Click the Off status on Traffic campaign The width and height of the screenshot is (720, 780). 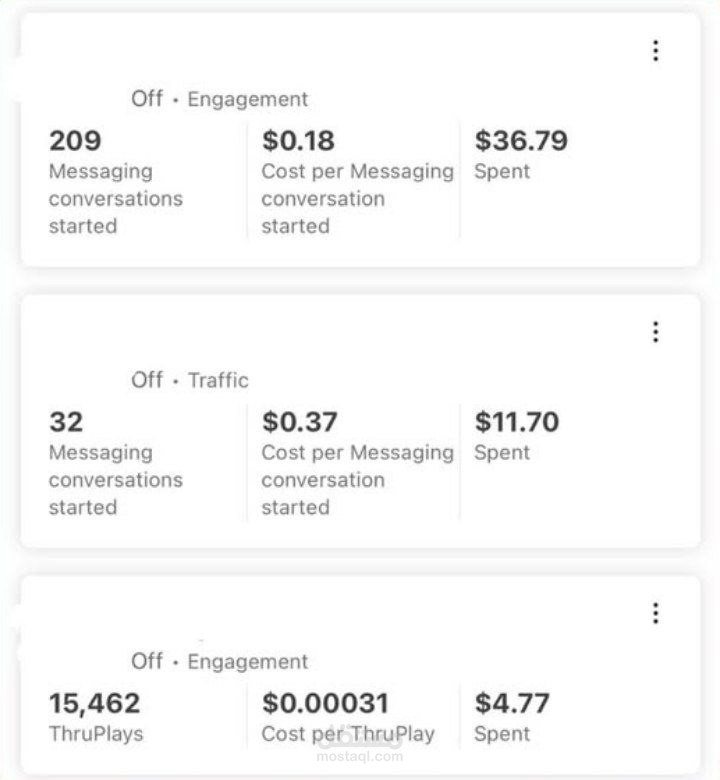(x=147, y=380)
